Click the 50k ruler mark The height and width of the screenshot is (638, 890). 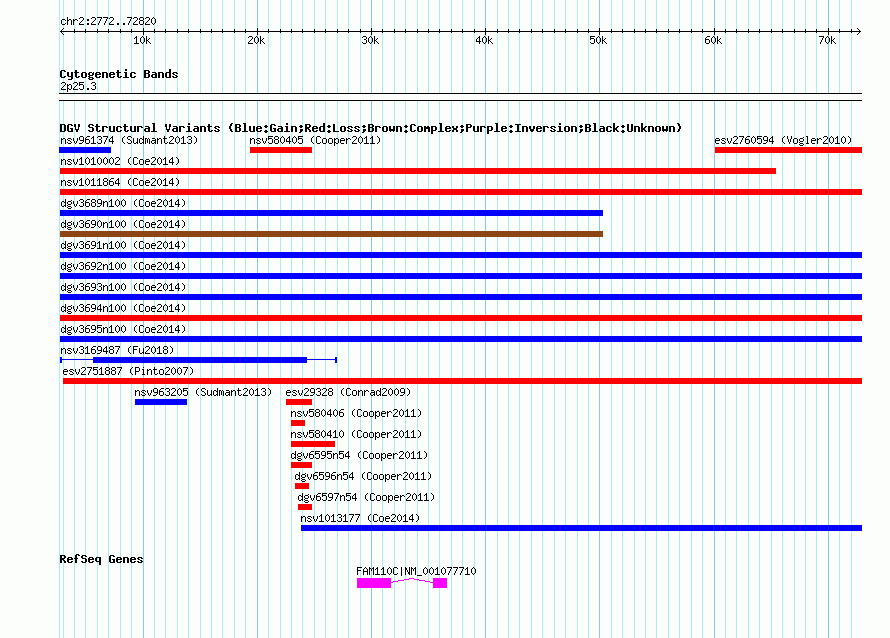coord(598,40)
